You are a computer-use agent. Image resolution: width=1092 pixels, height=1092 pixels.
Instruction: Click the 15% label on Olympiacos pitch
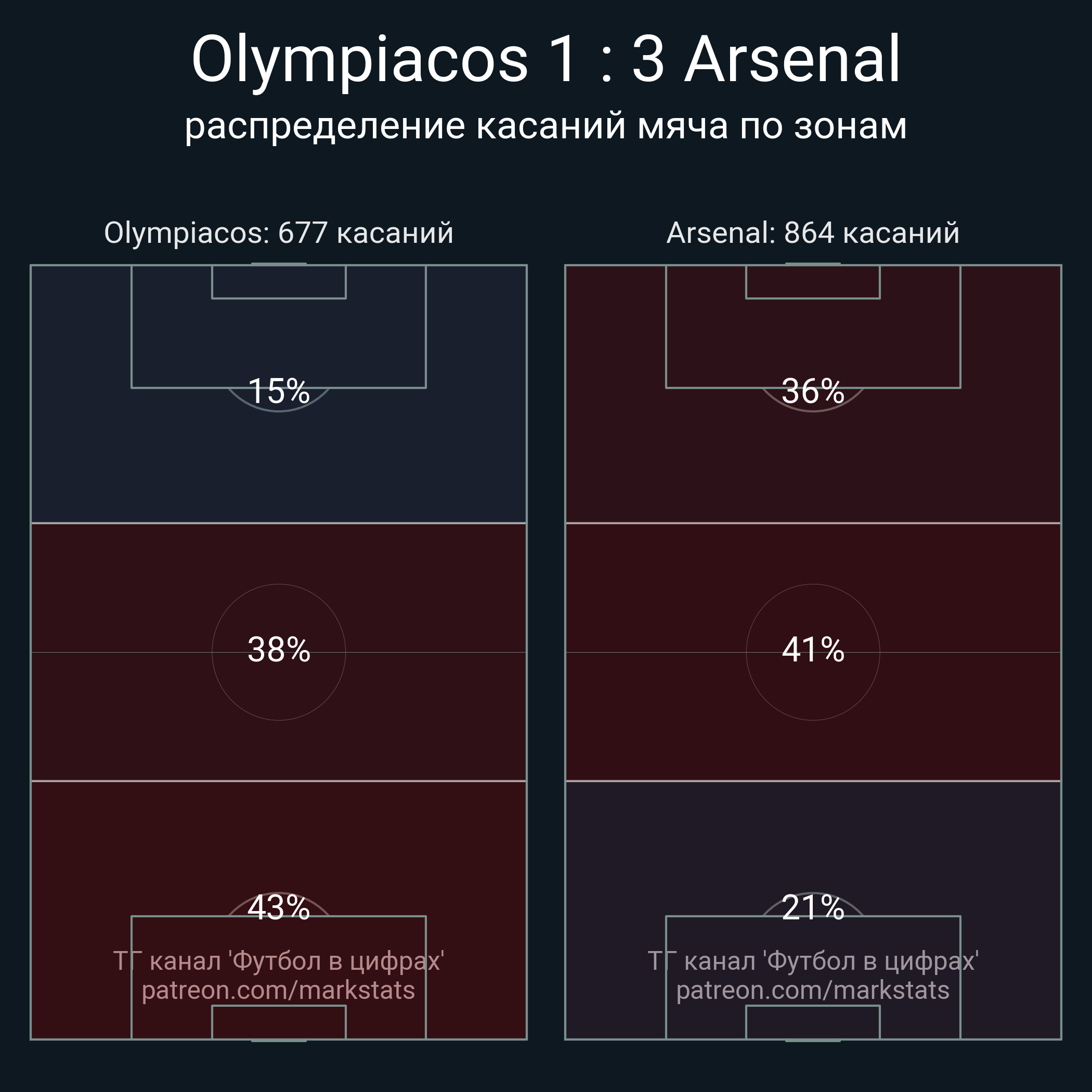279,391
